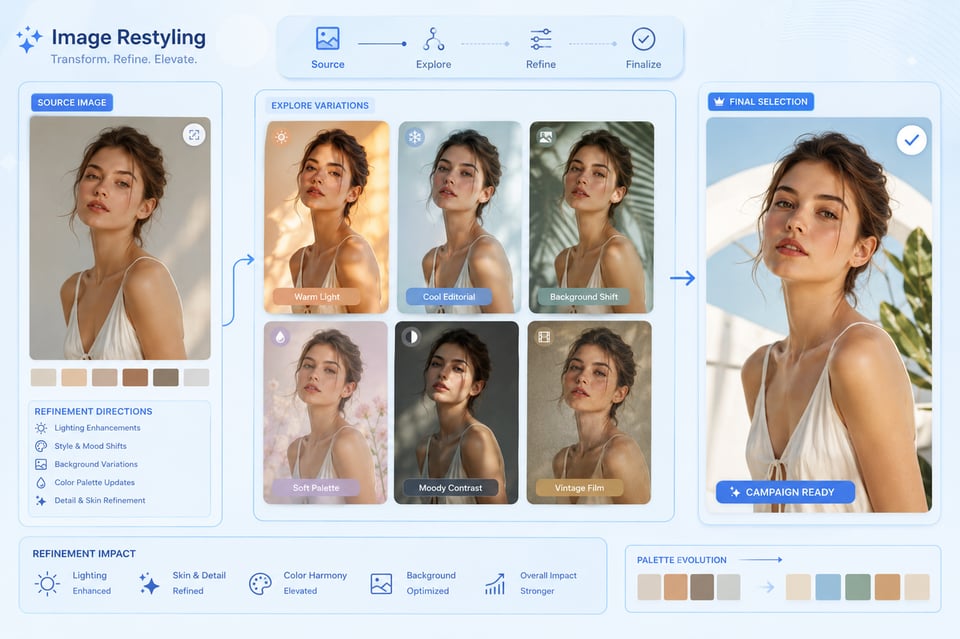Click the Overall Impact Stronger text
Viewport: 960px width, 639px height.
tap(548, 583)
